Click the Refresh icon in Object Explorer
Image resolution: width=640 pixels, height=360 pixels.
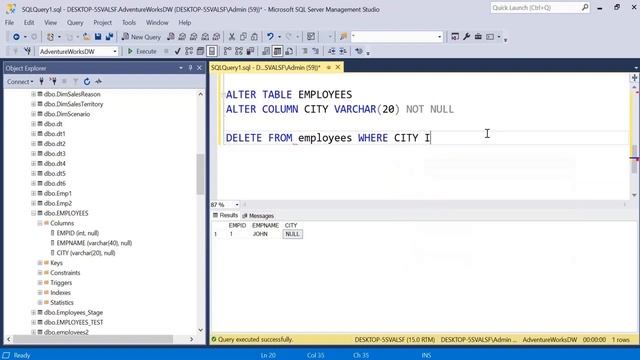[87, 82]
